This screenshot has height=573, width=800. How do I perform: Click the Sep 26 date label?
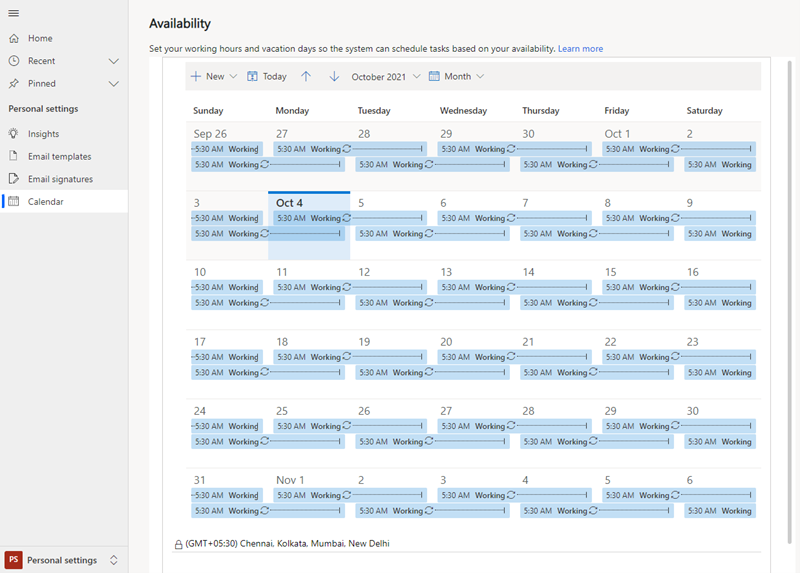click(x=210, y=134)
